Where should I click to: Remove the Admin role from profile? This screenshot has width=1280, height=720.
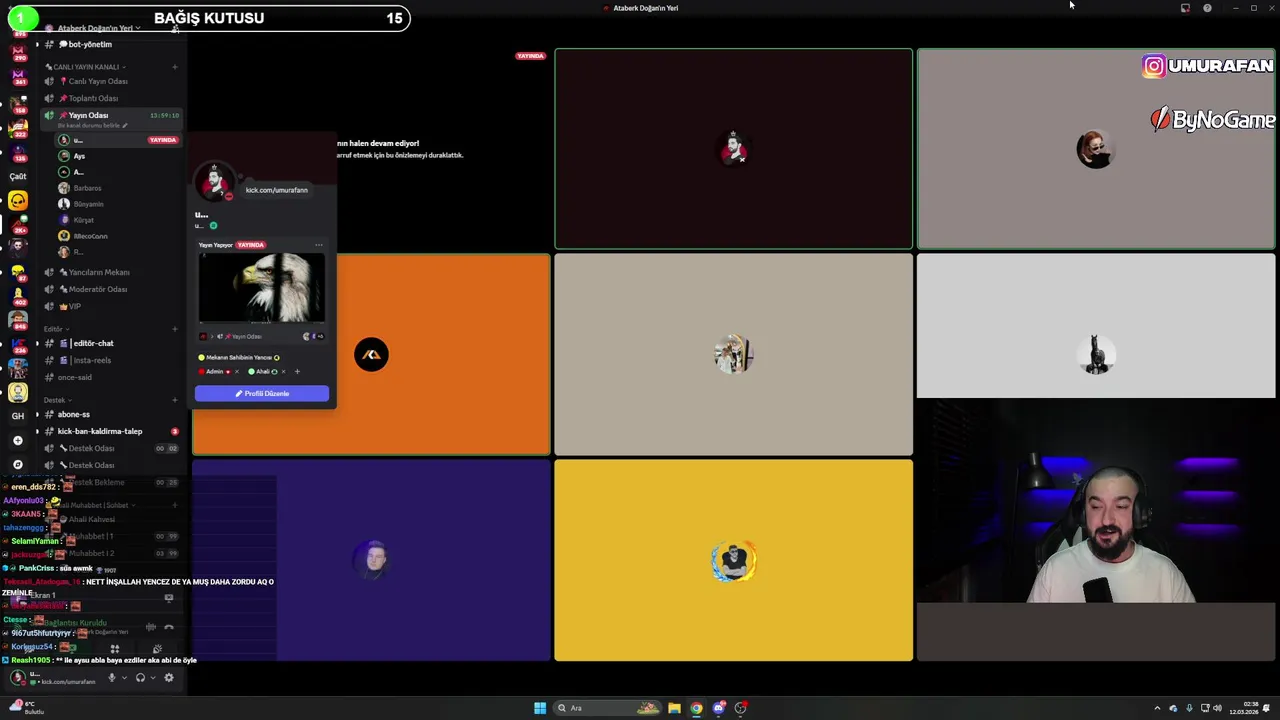(x=236, y=372)
